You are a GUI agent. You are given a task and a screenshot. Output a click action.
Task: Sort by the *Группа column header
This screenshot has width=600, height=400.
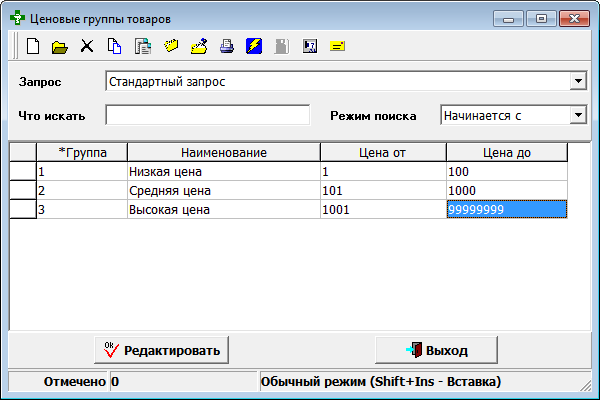82,152
